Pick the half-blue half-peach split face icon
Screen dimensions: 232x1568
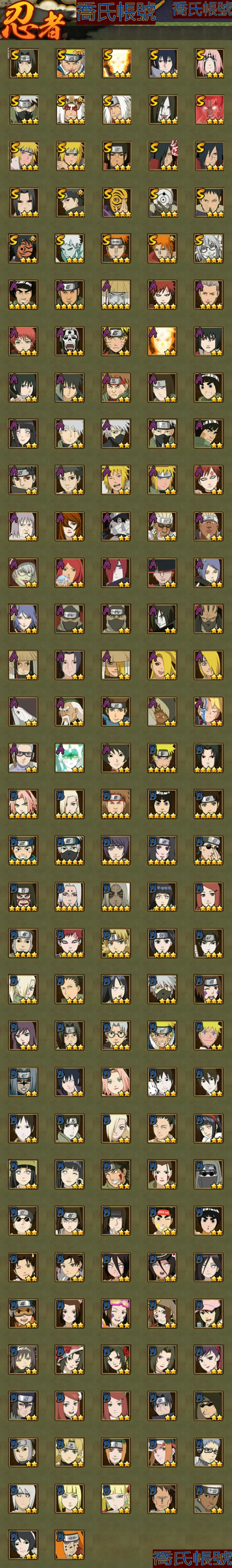209,711
